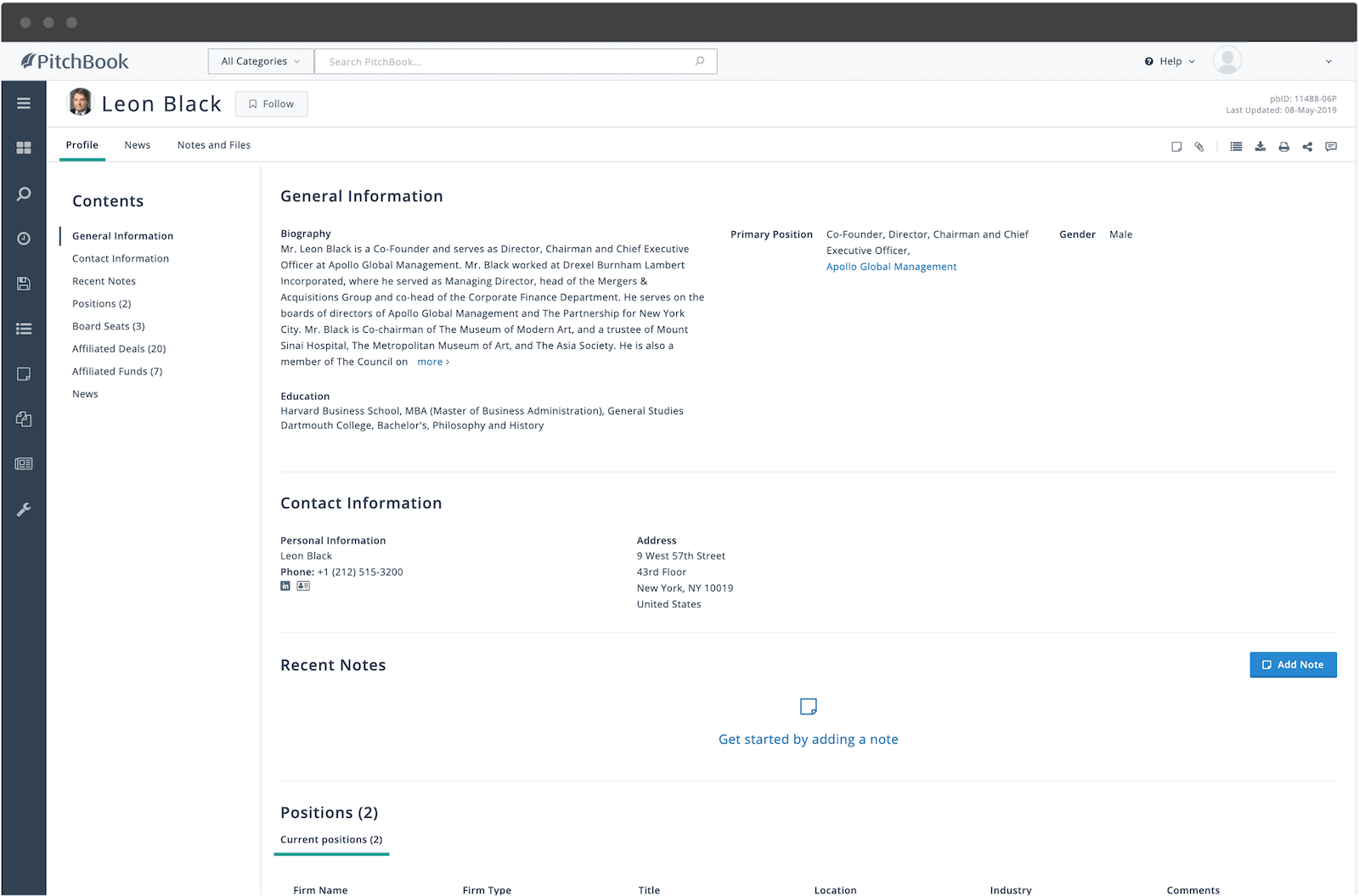Click the 9 West 57th Street address line
The image size is (1359, 896).
click(681, 556)
